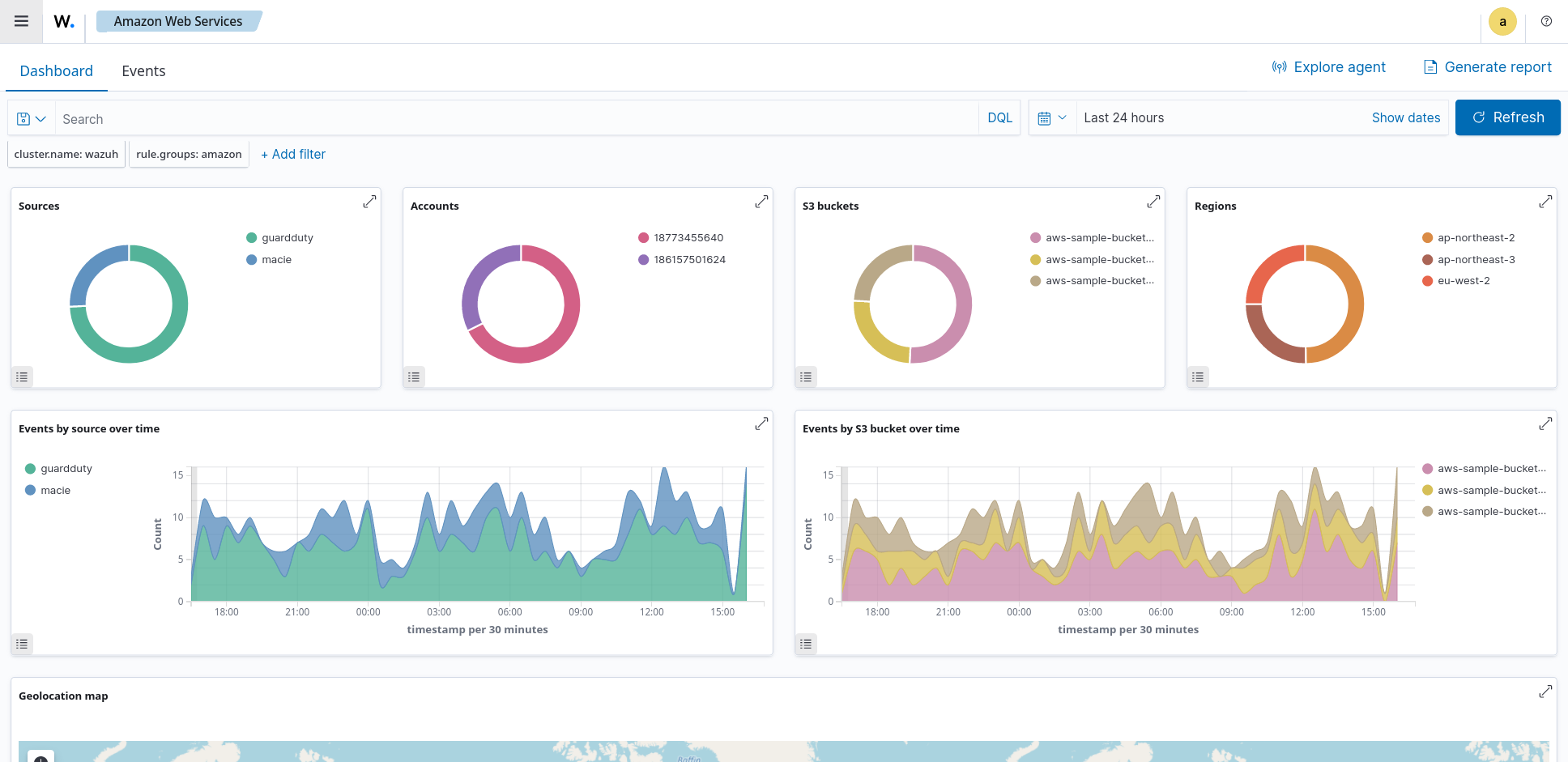Click the Wazuh logo home icon
1568x762 pixels.
pyautogui.click(x=64, y=22)
